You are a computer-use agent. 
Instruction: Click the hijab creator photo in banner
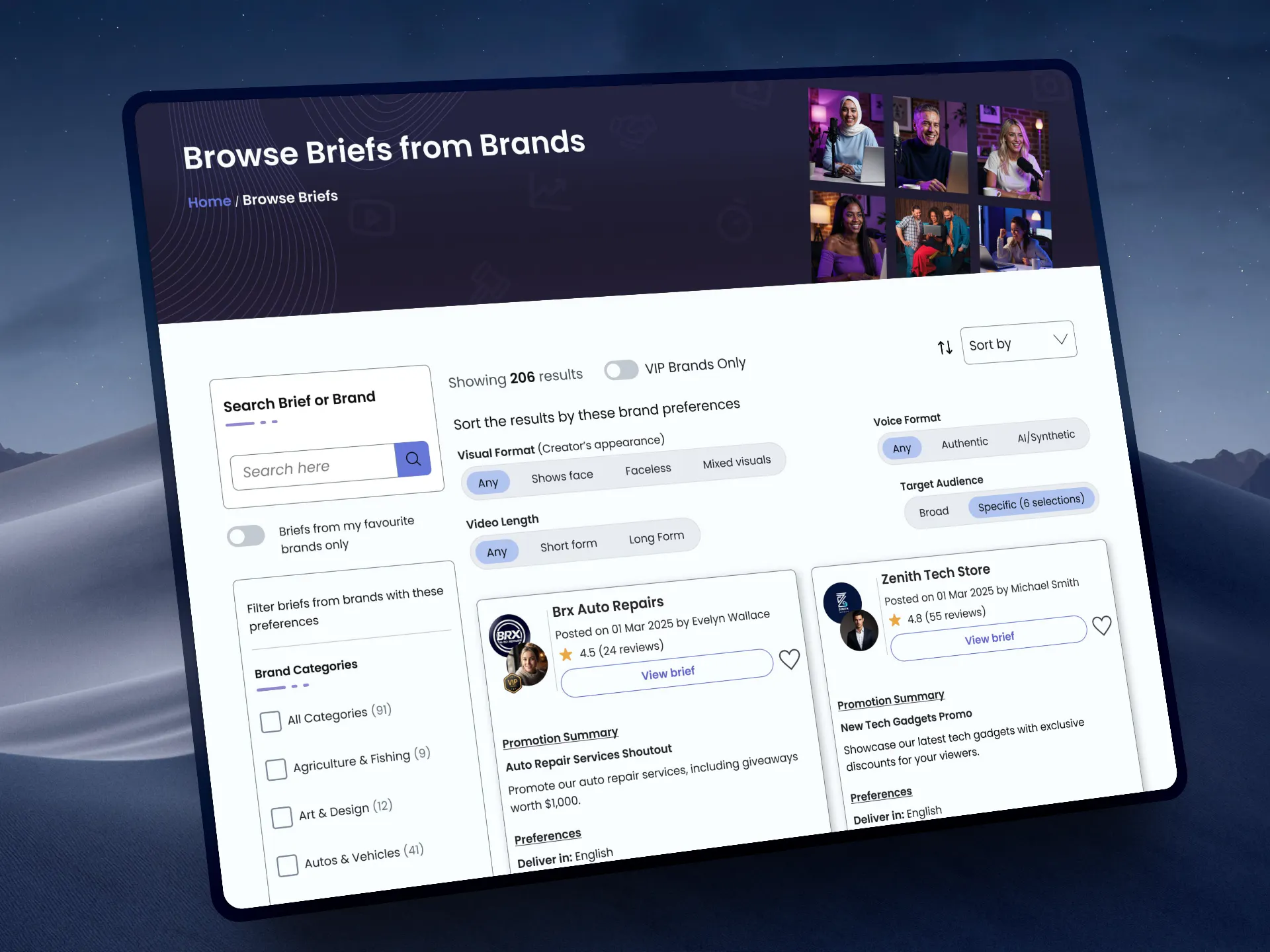[x=846, y=136]
